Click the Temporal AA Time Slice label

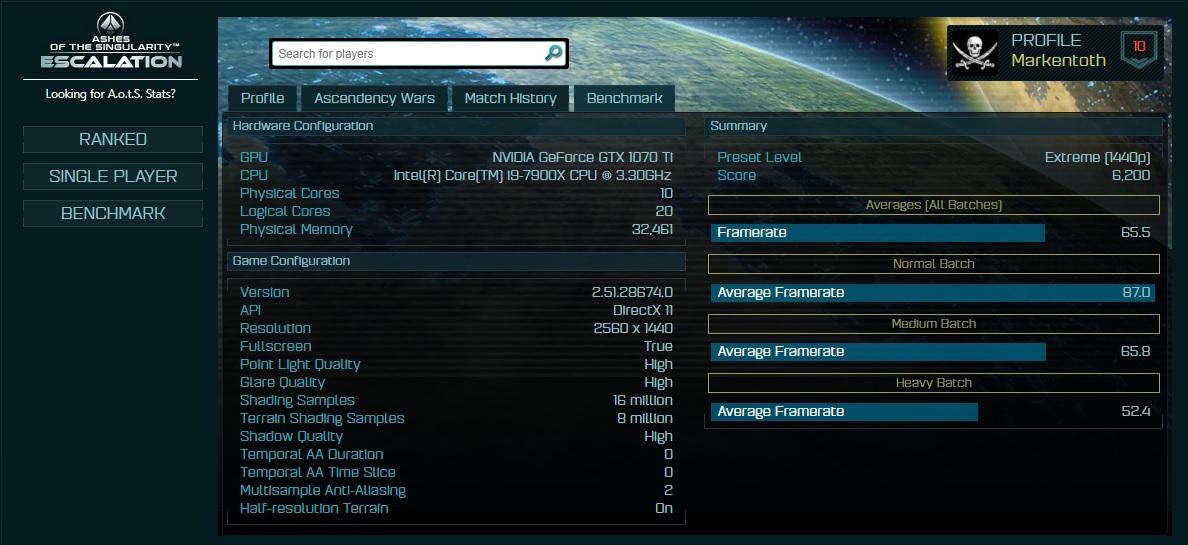tap(317, 472)
